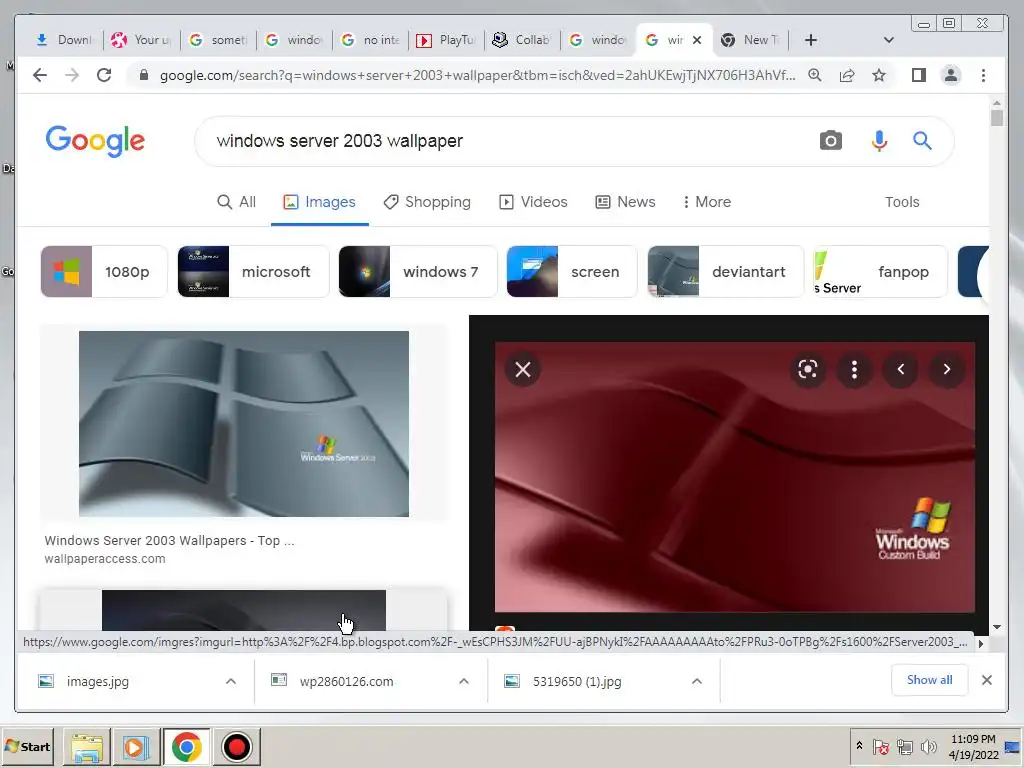Viewport: 1024px width, 768px height.
Task: Open the Windows Server 2003 Wallpapers result title
Action: click(169, 541)
